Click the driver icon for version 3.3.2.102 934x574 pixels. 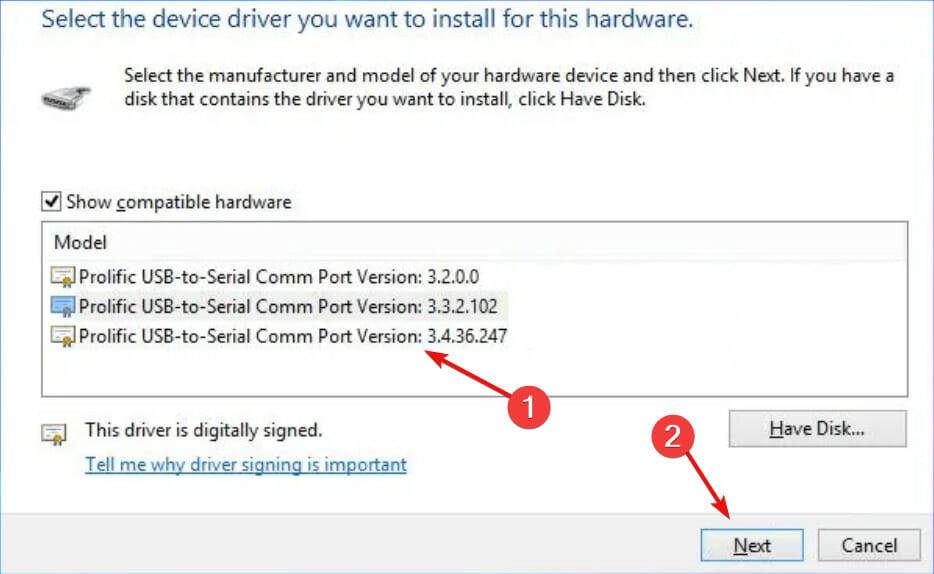[63, 306]
